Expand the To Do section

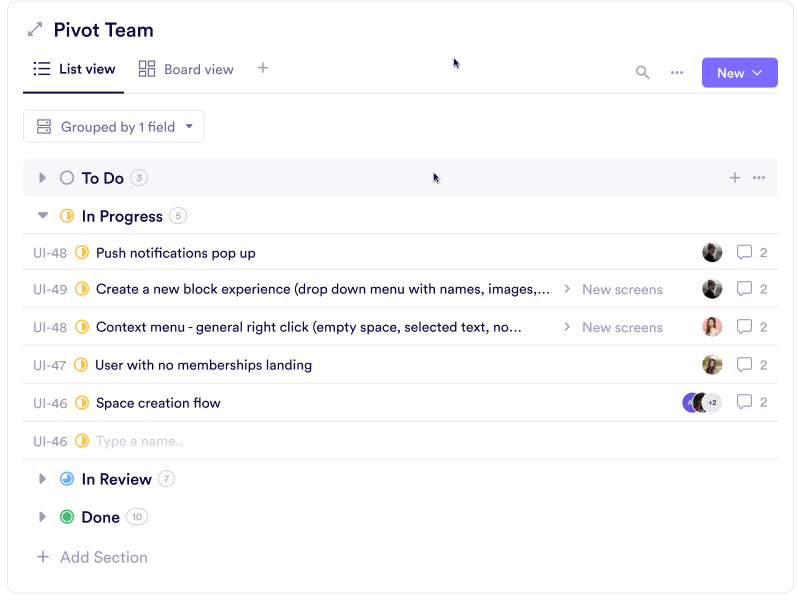point(42,178)
